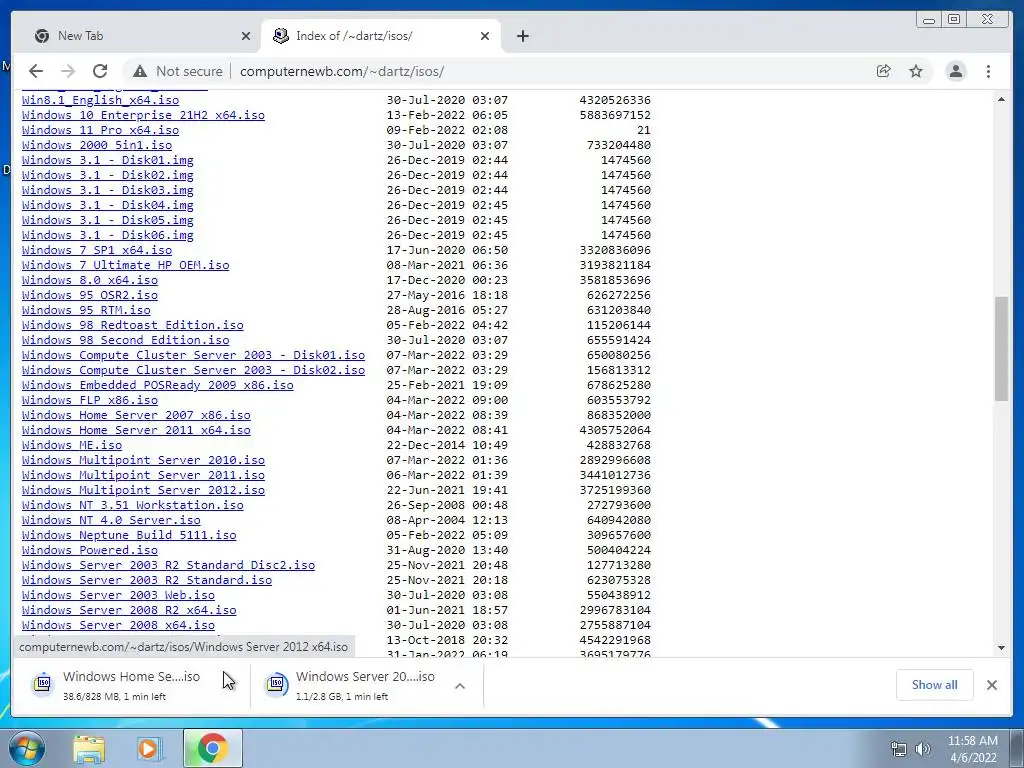Click the Windows FLP x86.iso link
The image size is (1024, 768).
pos(89,400)
